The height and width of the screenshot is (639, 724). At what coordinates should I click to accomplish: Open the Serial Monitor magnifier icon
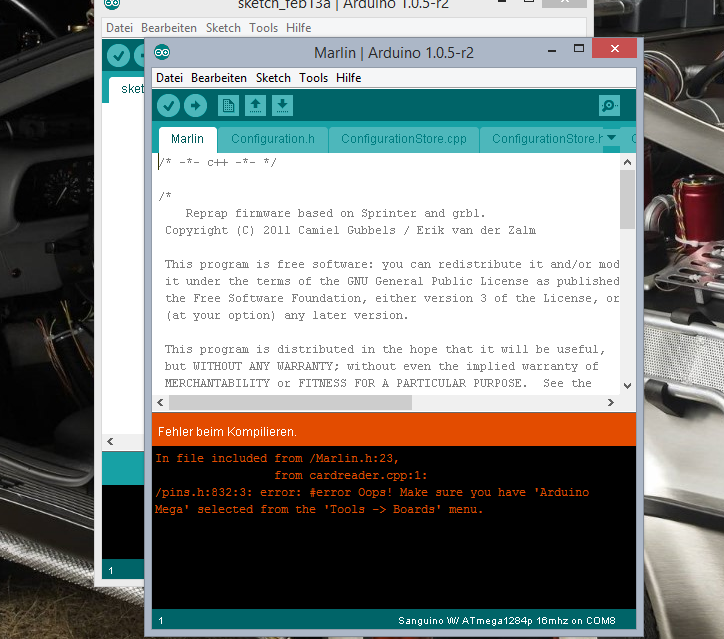coord(608,105)
